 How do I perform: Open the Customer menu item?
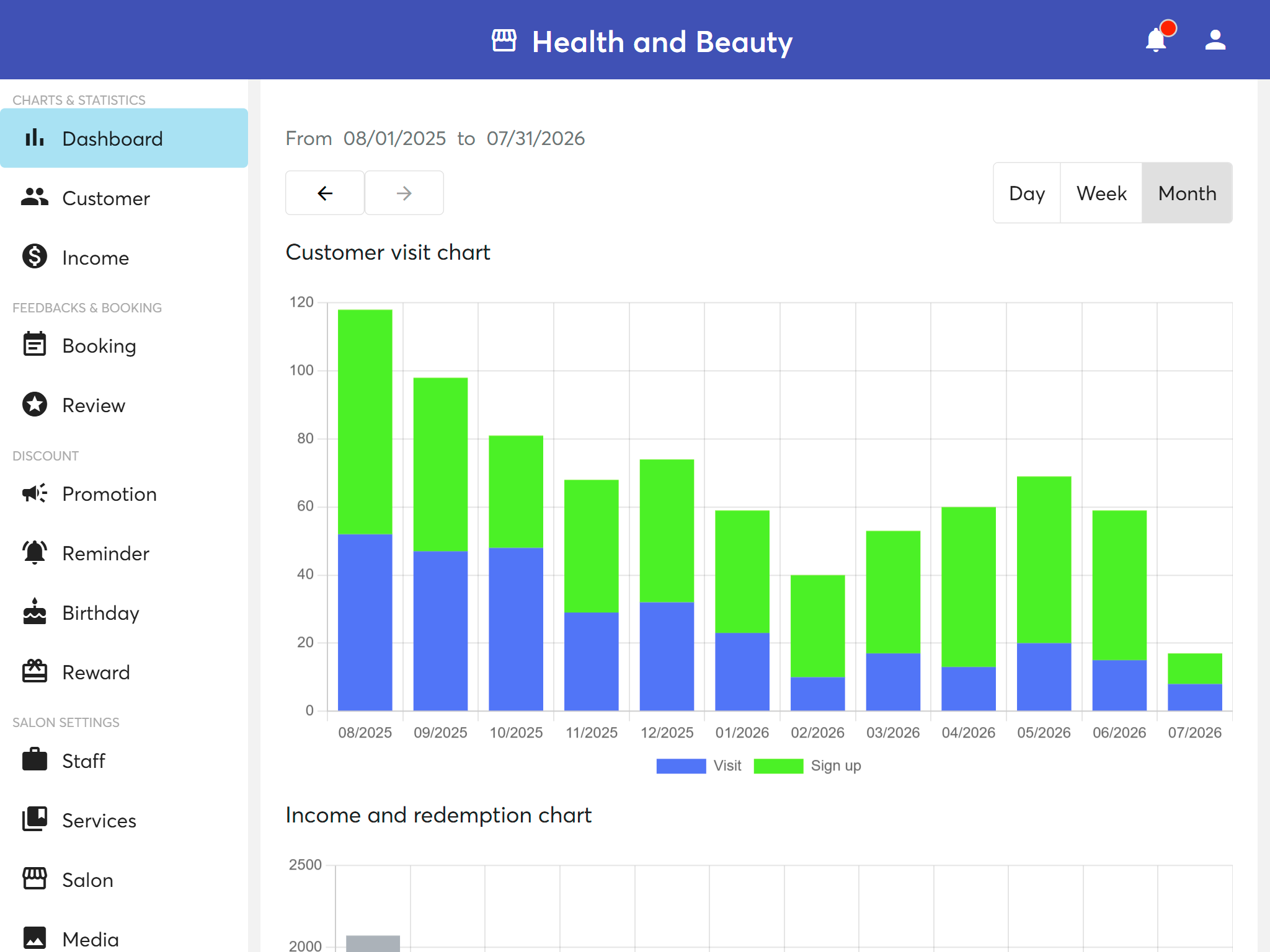[124, 198]
